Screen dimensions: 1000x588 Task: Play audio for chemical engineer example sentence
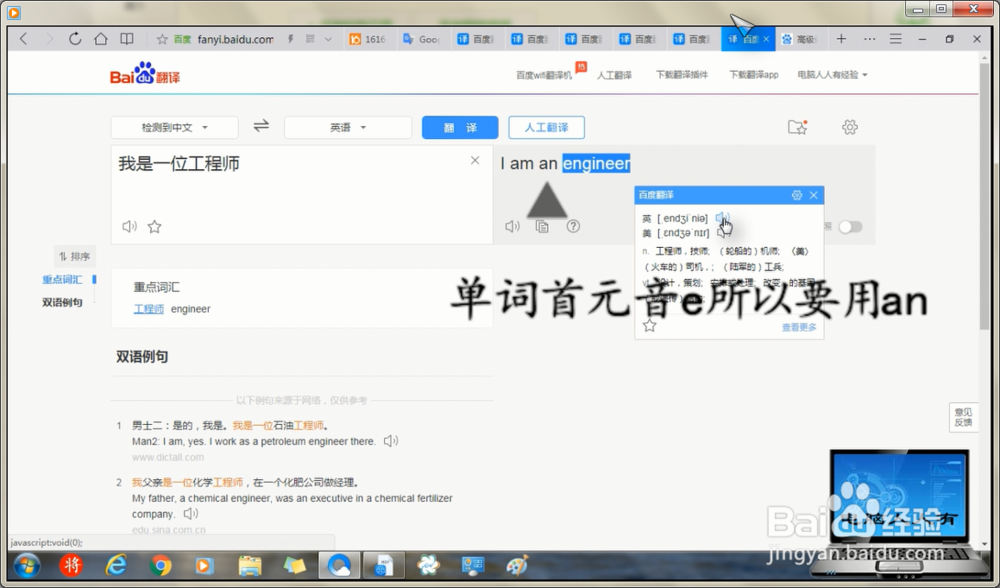click(x=191, y=513)
